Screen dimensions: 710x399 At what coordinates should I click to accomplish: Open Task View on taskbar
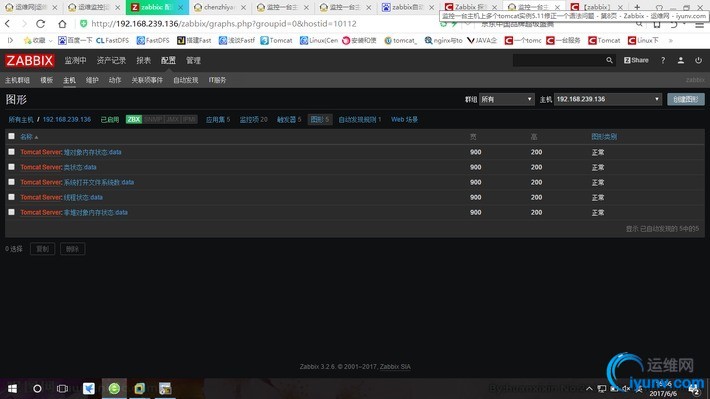[62, 389]
